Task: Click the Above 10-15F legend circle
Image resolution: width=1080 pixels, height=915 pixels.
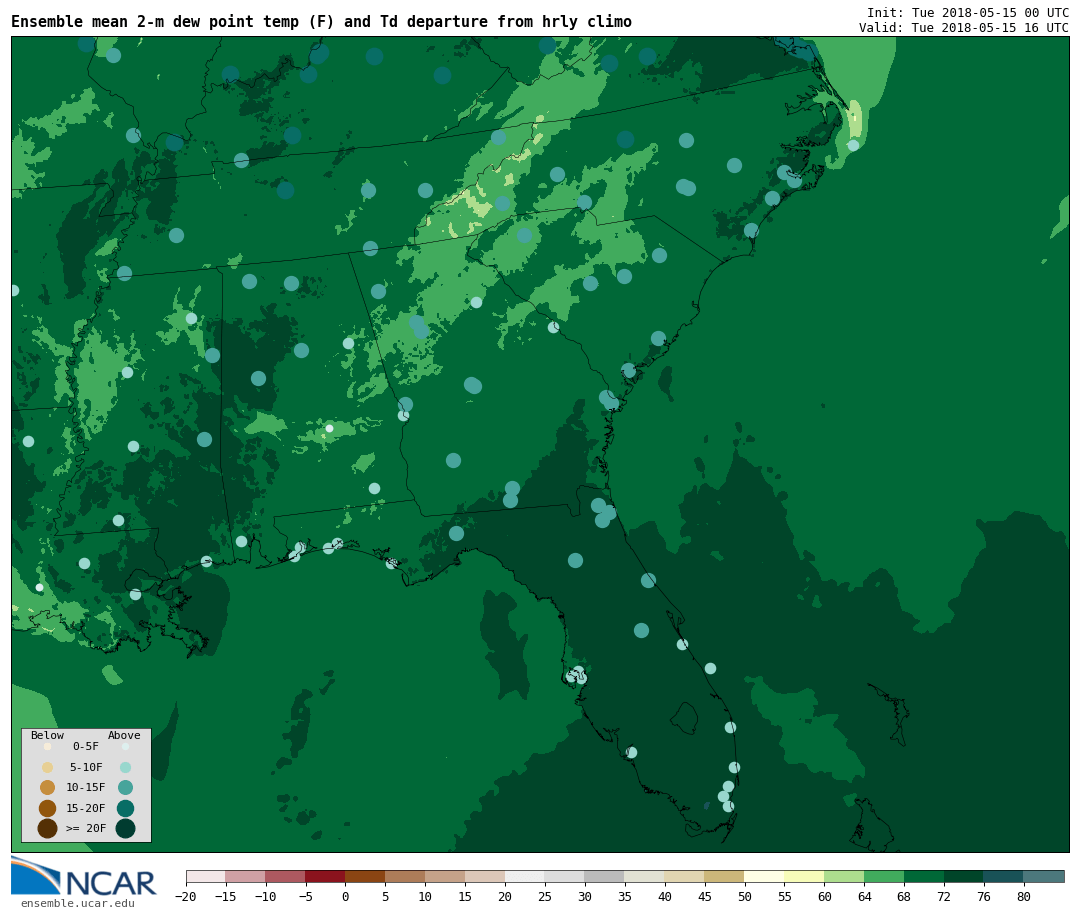Action: [x=125, y=788]
